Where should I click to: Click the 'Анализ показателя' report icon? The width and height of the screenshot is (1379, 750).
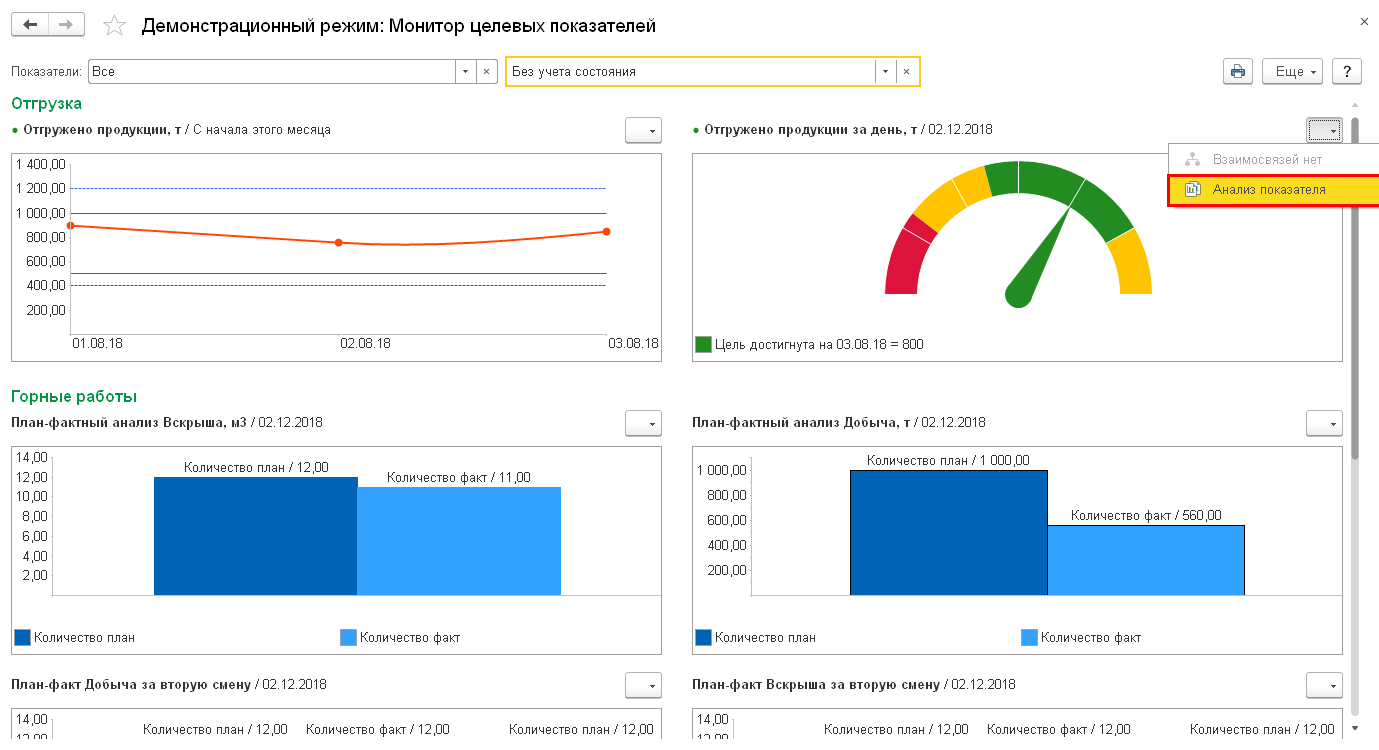tap(1192, 190)
